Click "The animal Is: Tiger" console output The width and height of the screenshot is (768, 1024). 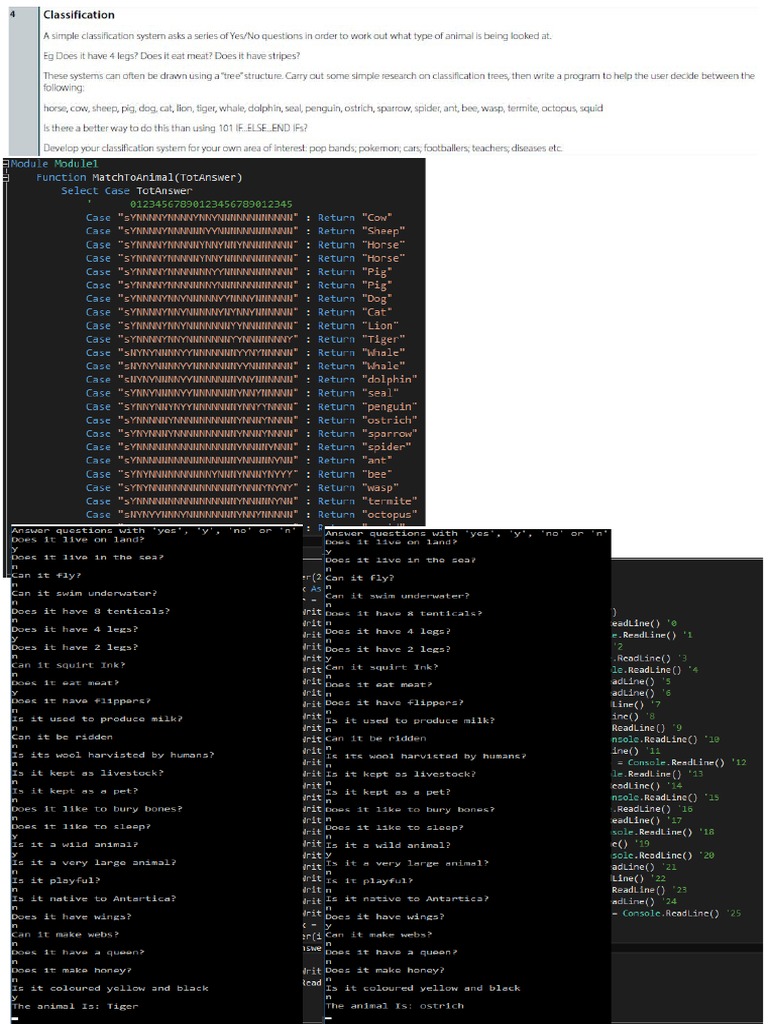pos(75,1006)
